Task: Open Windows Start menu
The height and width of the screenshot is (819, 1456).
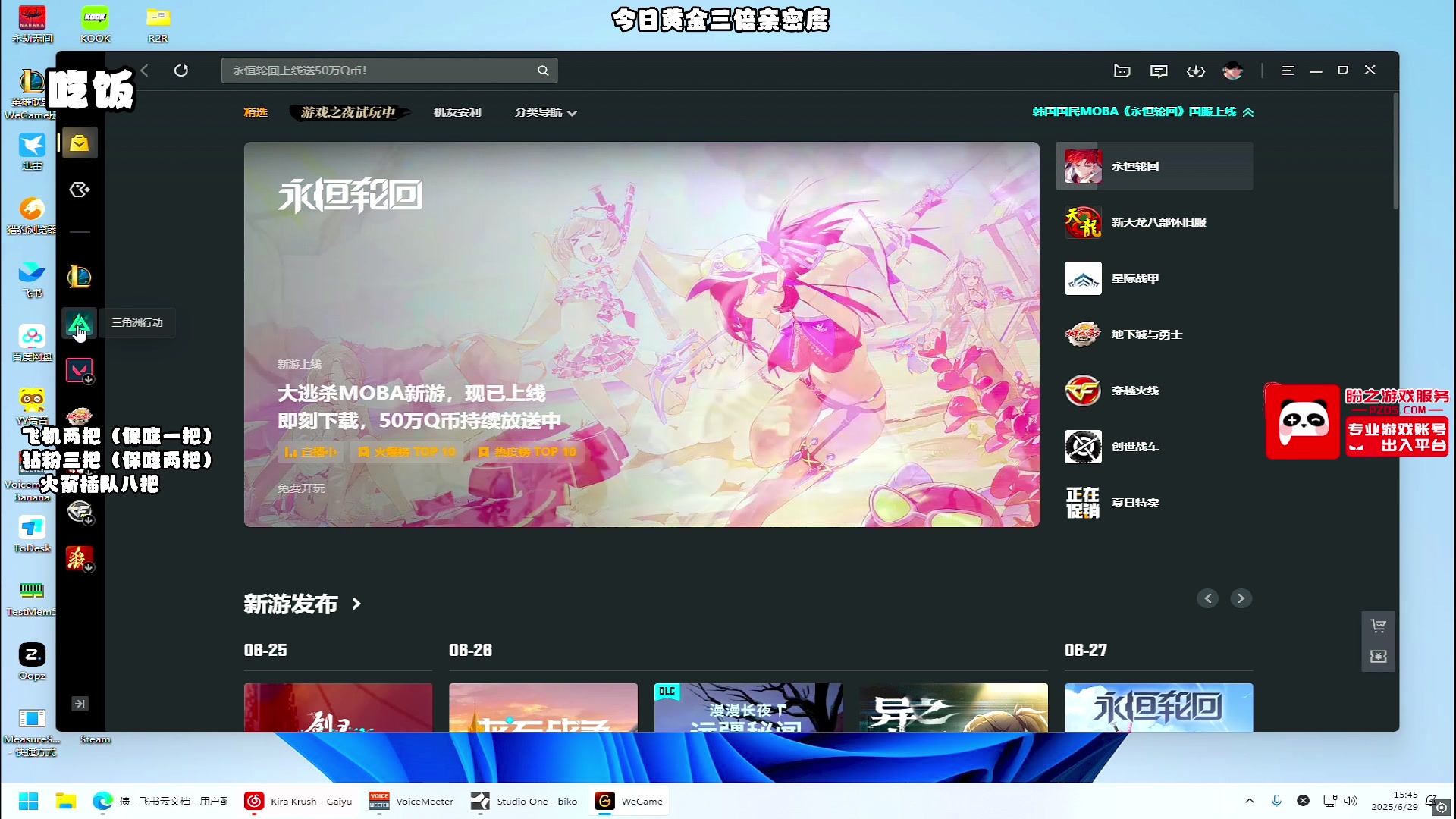Action: click(28, 801)
